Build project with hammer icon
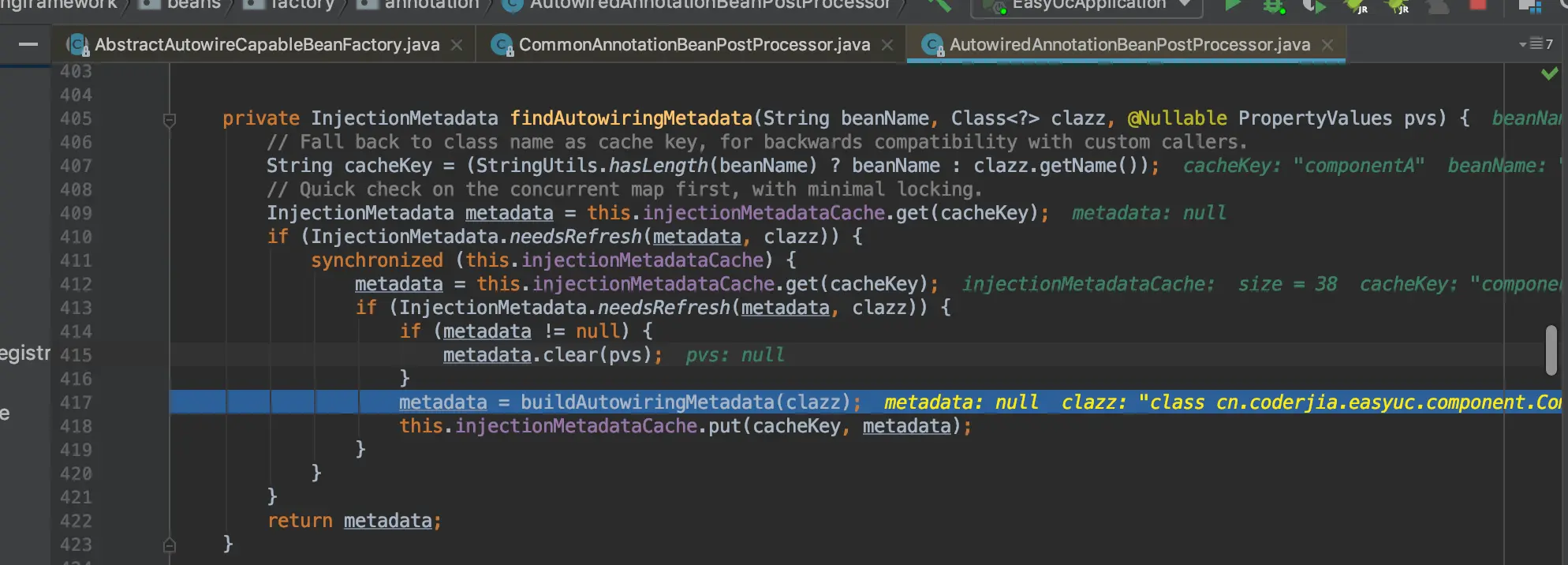The image size is (1568, 565). pos(939,5)
